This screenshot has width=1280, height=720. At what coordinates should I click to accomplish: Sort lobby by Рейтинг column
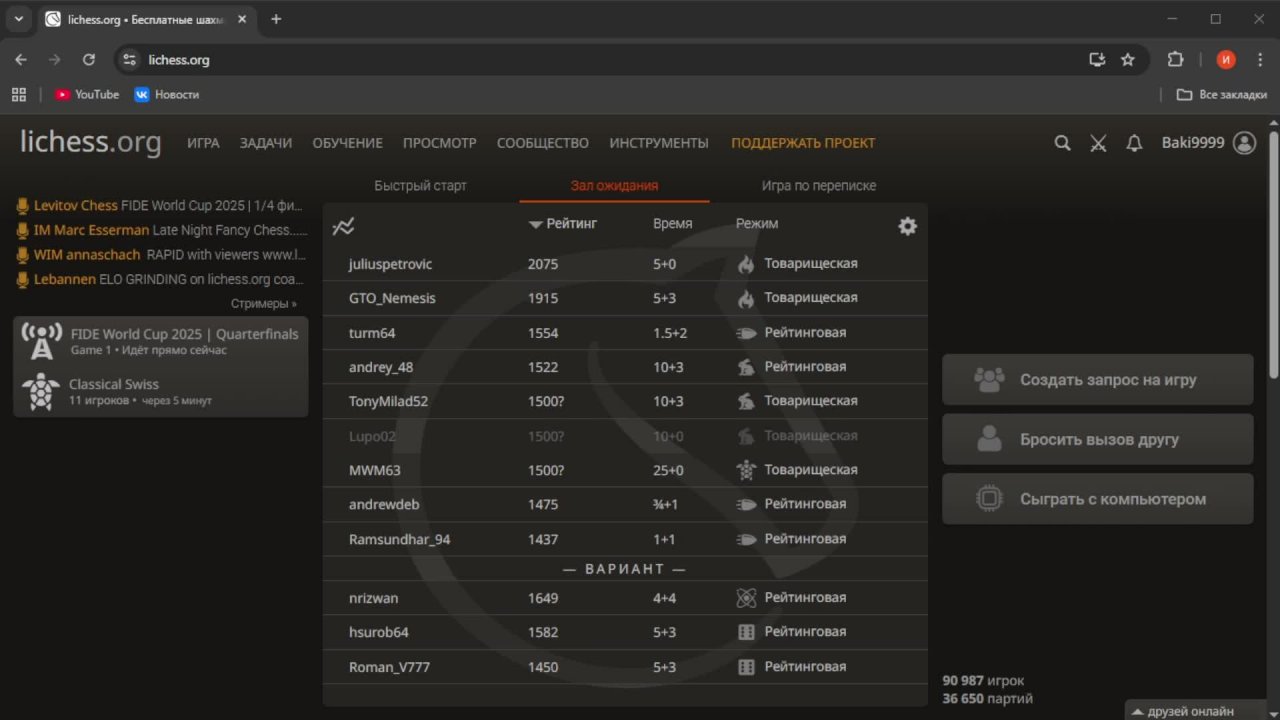tap(563, 224)
